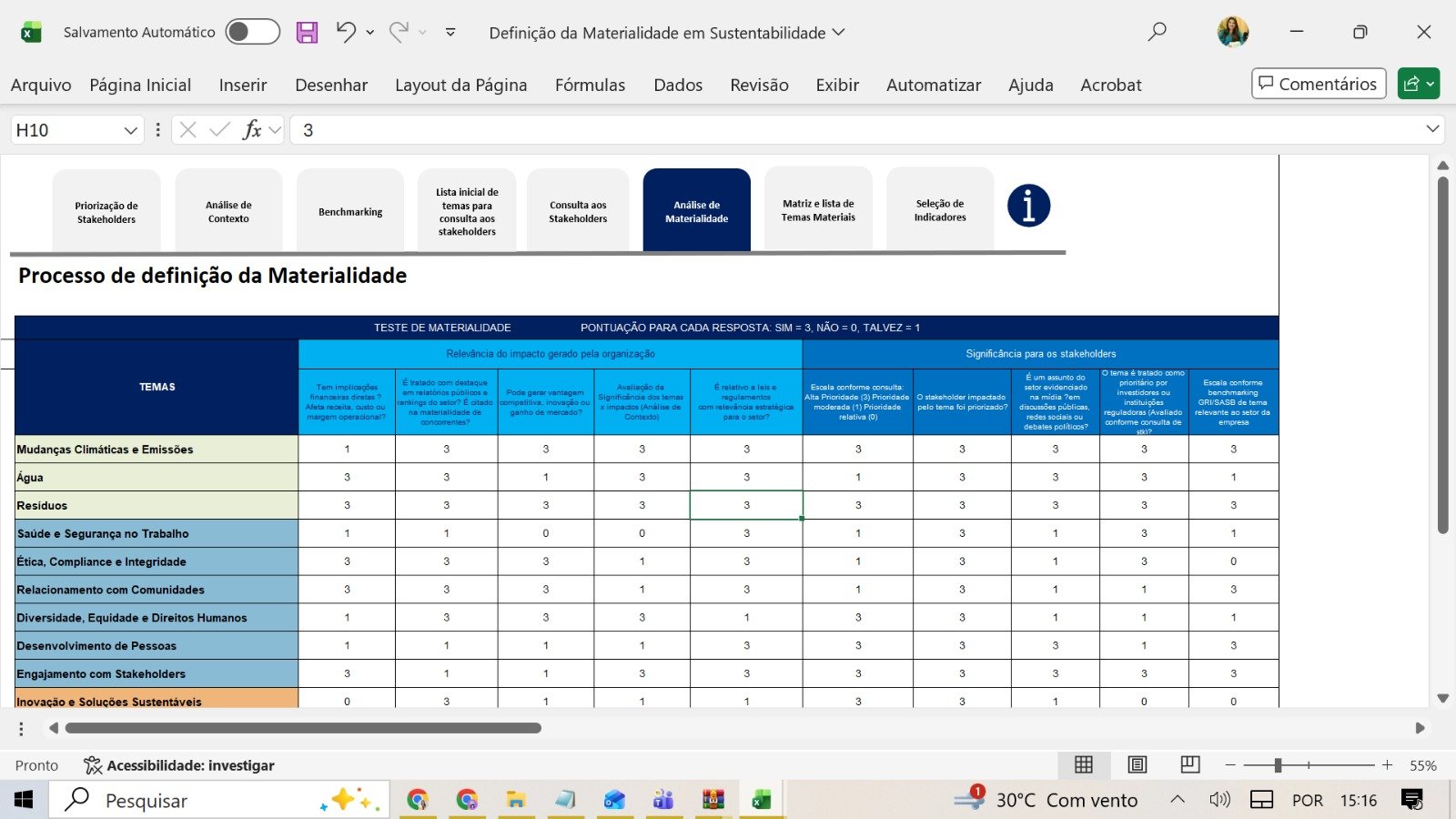Expand the Name Box dropdown arrow
Viewport: 1456px width, 819px height.
click(130, 130)
